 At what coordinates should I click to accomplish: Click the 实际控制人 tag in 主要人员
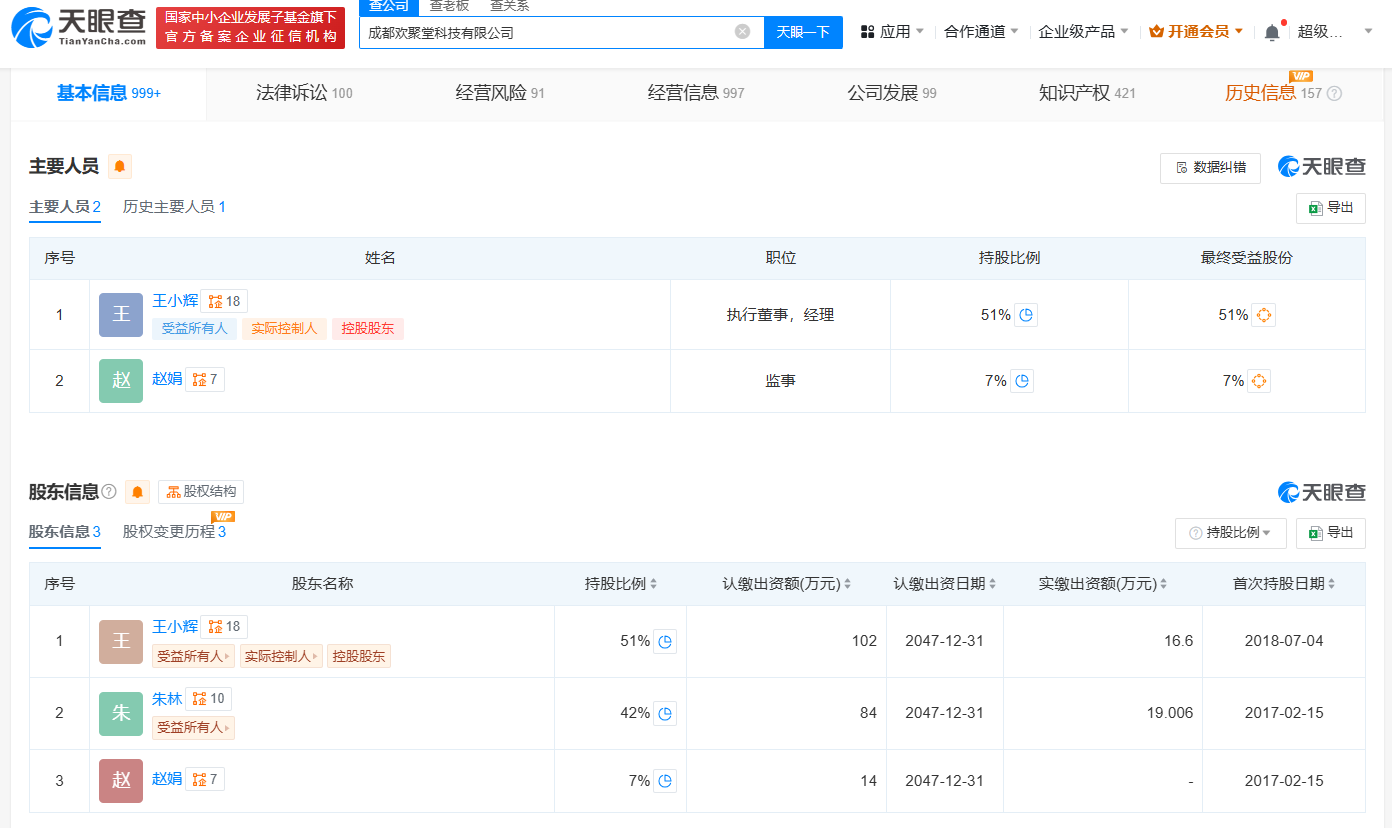(284, 328)
